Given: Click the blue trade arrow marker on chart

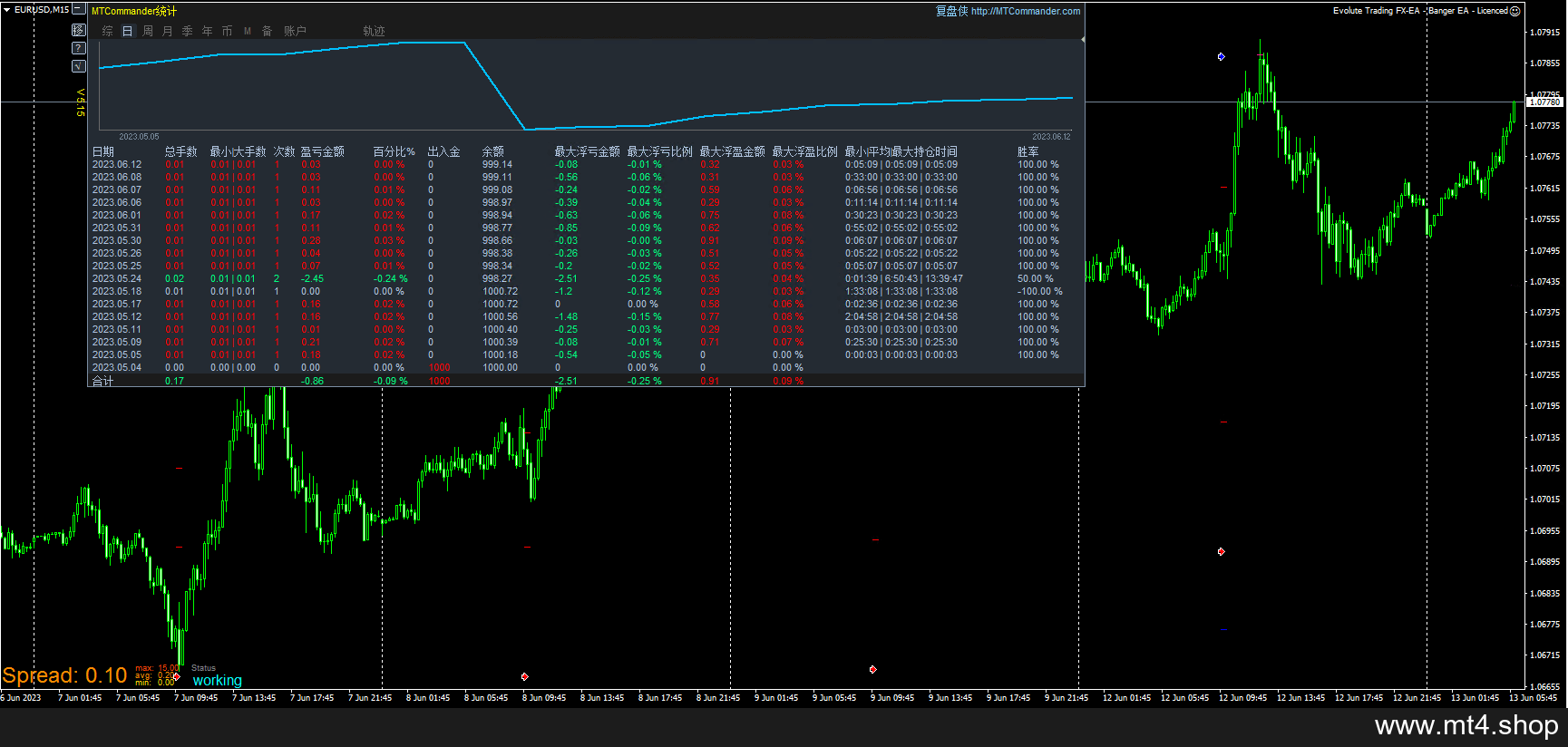Looking at the screenshot, I should coord(1222,56).
